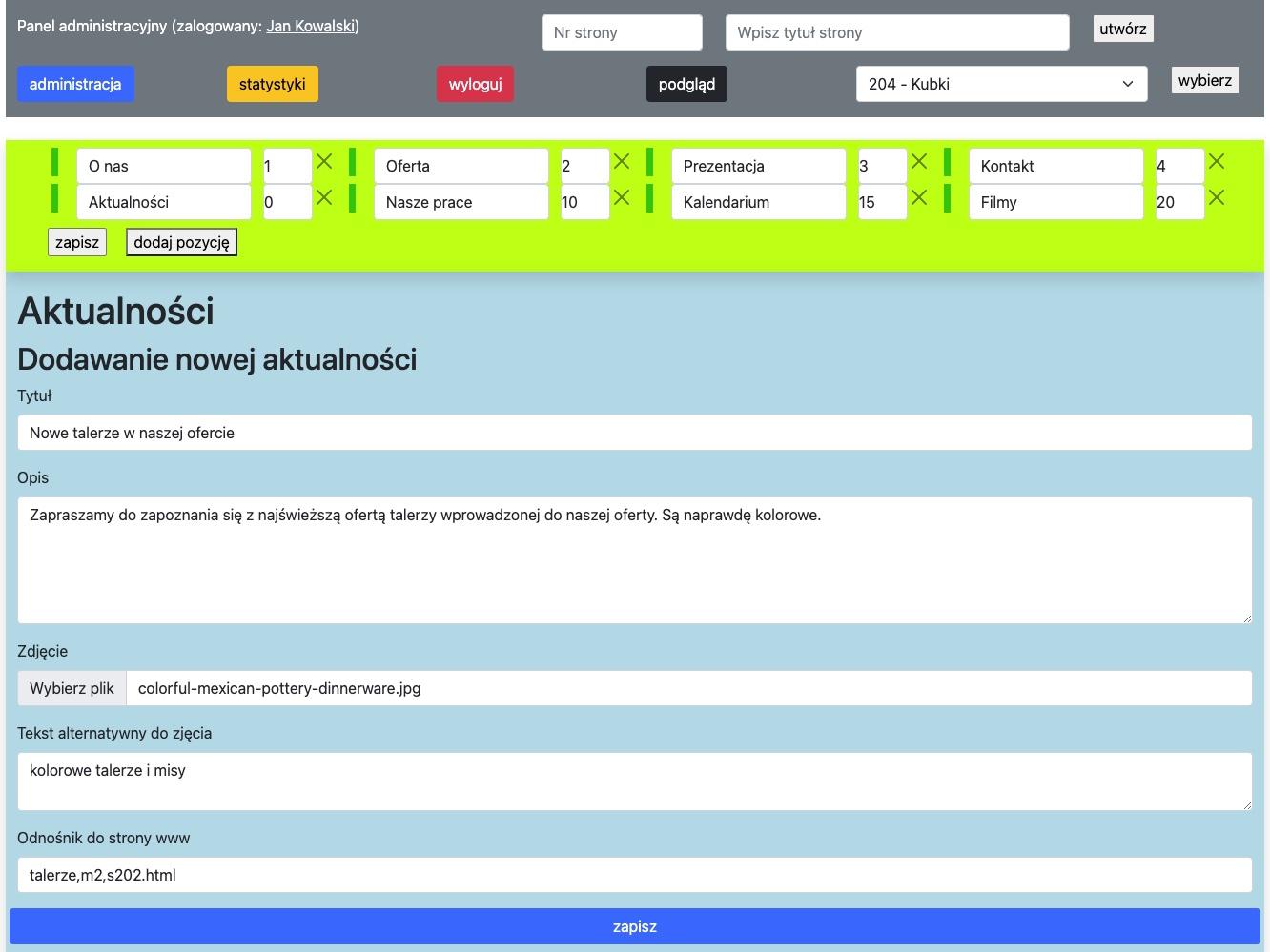This screenshot has width=1270, height=952.
Task: Click the utwórz button
Action: tap(1122, 29)
